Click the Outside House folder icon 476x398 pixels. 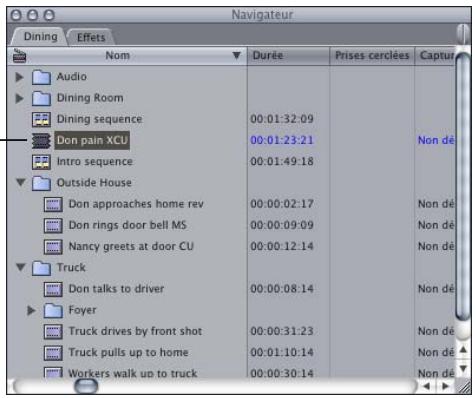(x=41, y=183)
